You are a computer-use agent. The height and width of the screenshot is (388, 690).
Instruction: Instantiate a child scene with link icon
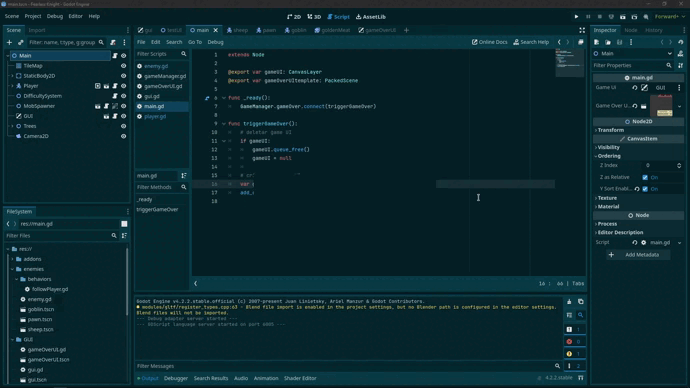click(x=20, y=43)
